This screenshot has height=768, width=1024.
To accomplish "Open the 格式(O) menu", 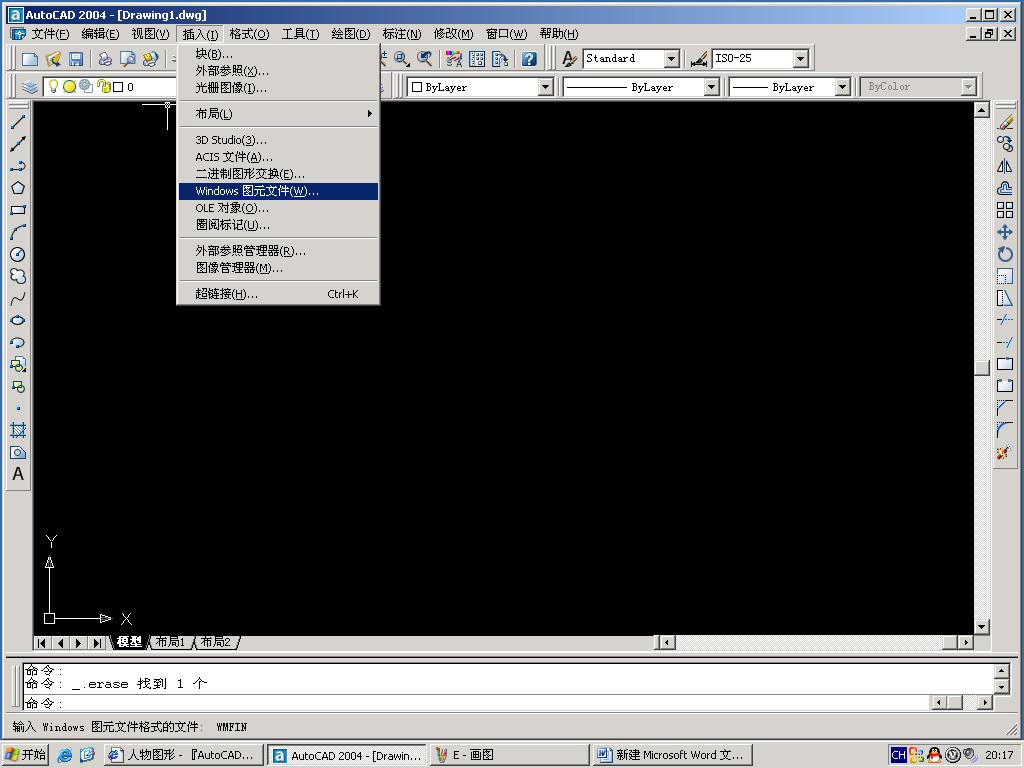I will [249, 34].
